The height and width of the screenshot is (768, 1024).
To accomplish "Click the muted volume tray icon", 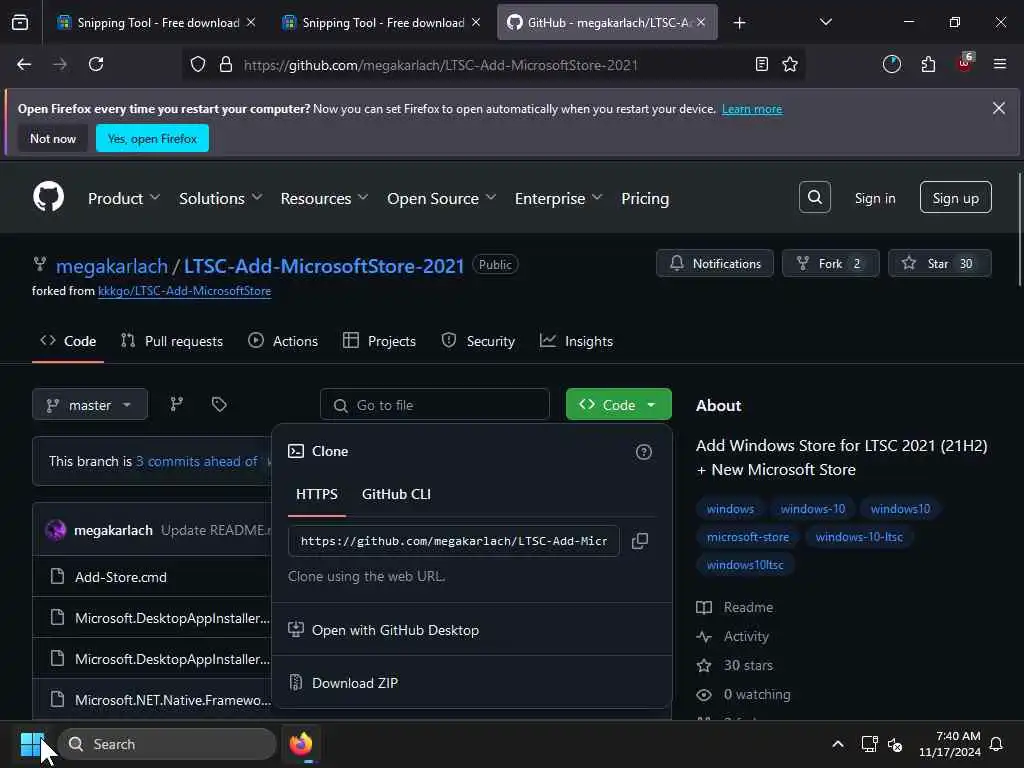I will 895,744.
